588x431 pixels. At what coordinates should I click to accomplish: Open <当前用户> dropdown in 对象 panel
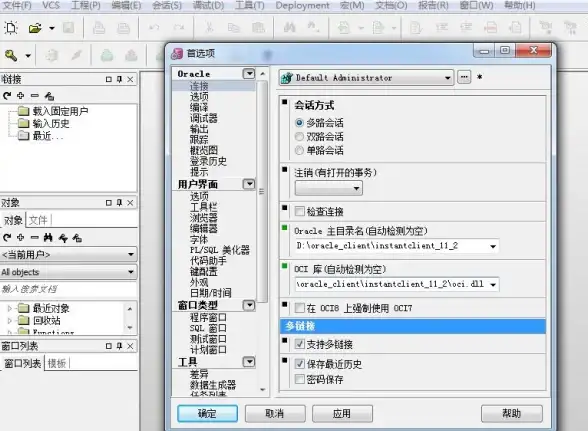coord(130,254)
